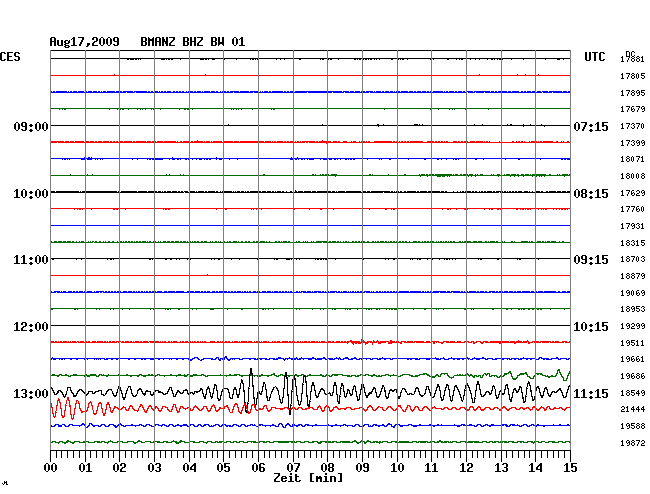Image resolution: width=650 pixels, height=494 pixels.
Task: Click the 12 minute axis tick label
Action: (466, 468)
